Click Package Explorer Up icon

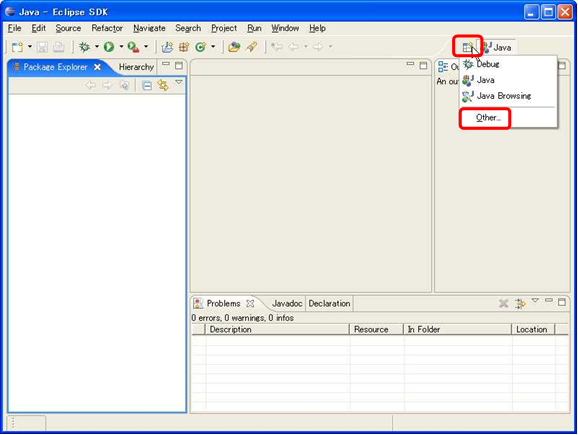coord(125,85)
